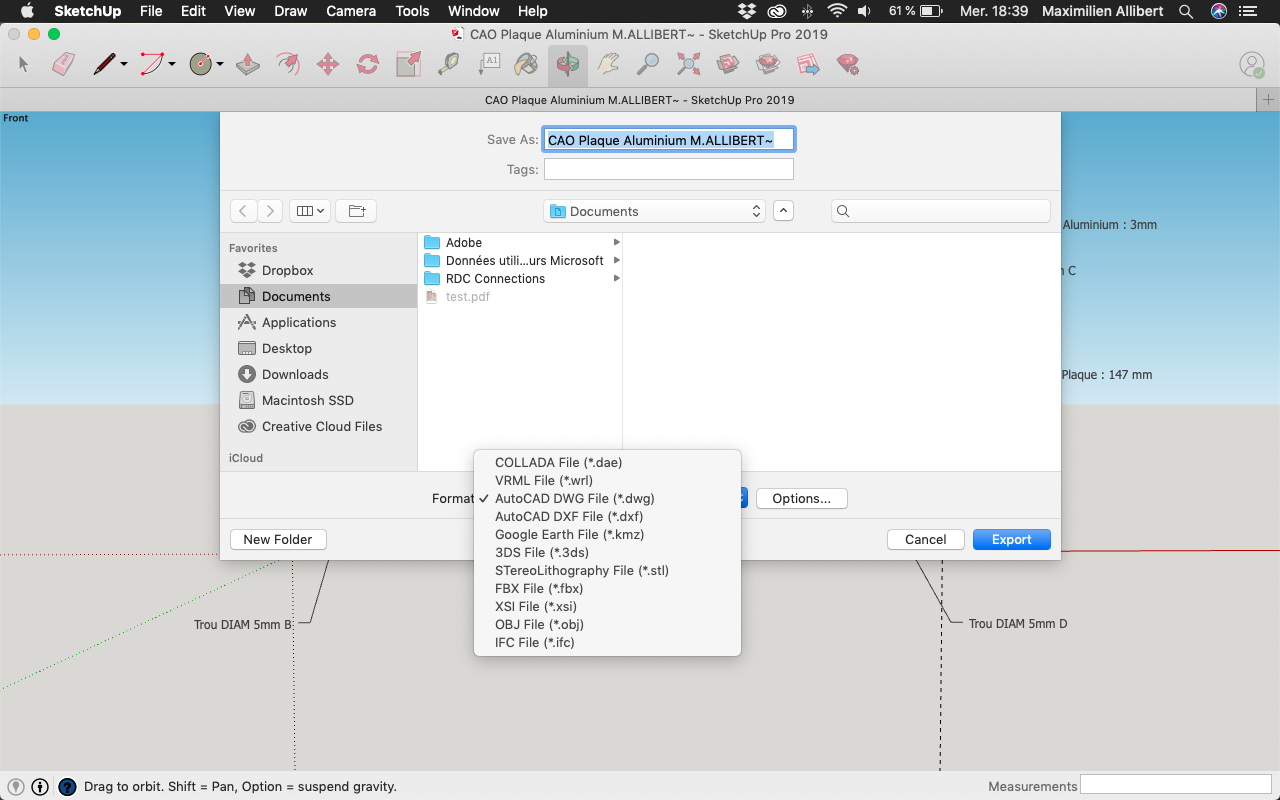Open the Extension Warehouse icon
Screen dimensions: 1280x800
[x=768, y=65]
